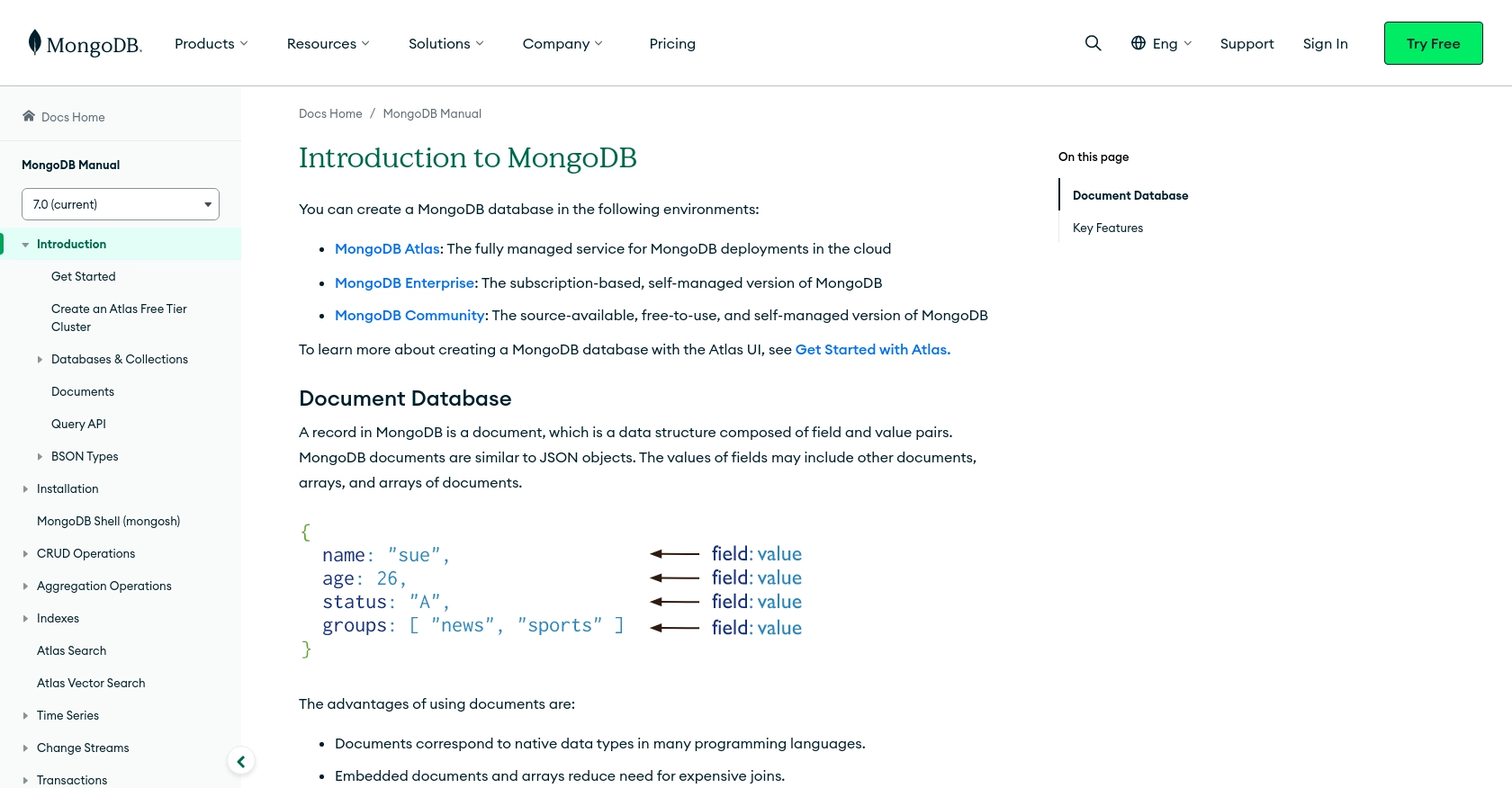This screenshot has height=788, width=1512.
Task: Open the MongoDB Enterprise link
Action: [x=404, y=282]
